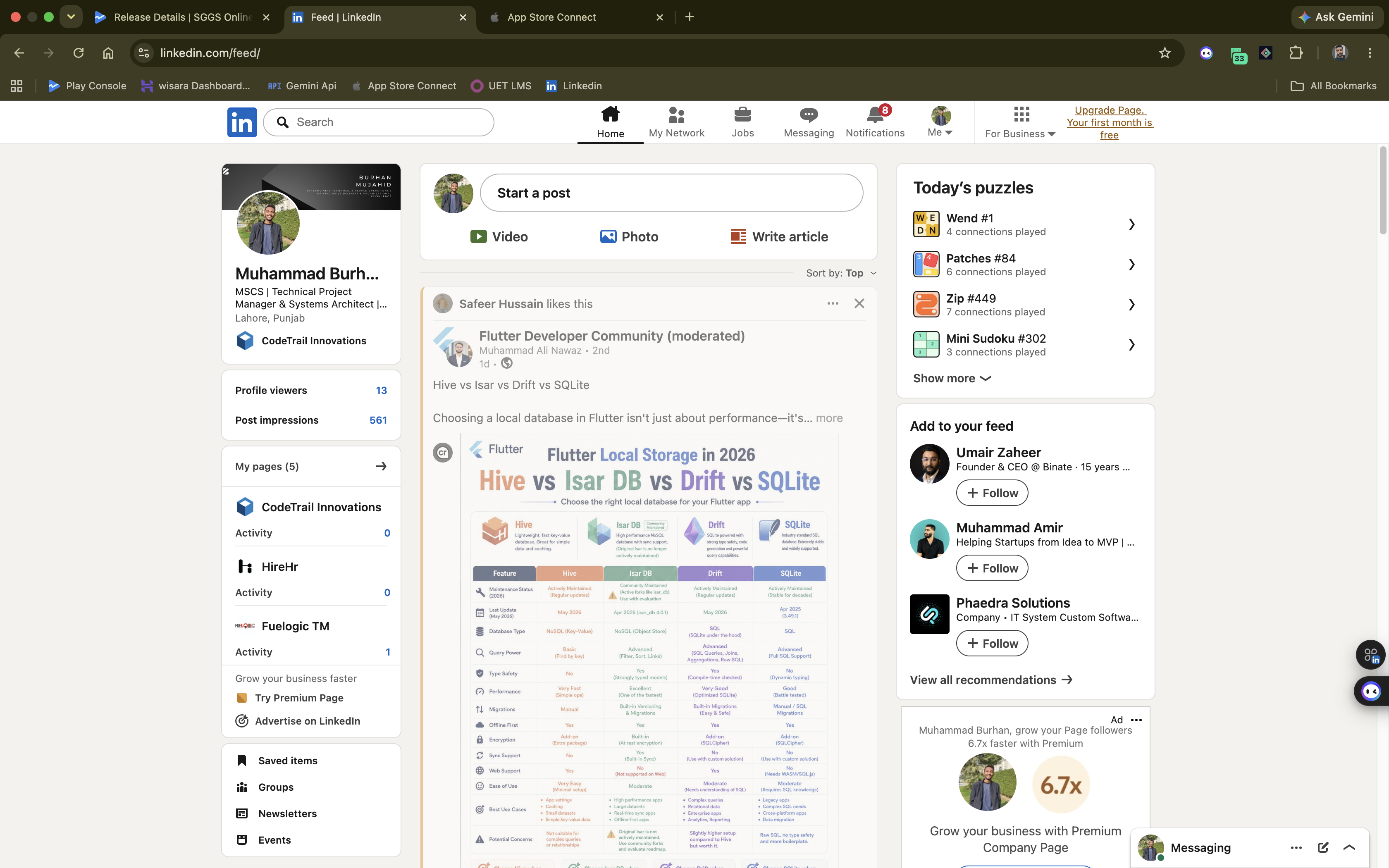1389x868 pixels.
Task: Expand Patches #84 chevron arrow
Action: (x=1131, y=264)
